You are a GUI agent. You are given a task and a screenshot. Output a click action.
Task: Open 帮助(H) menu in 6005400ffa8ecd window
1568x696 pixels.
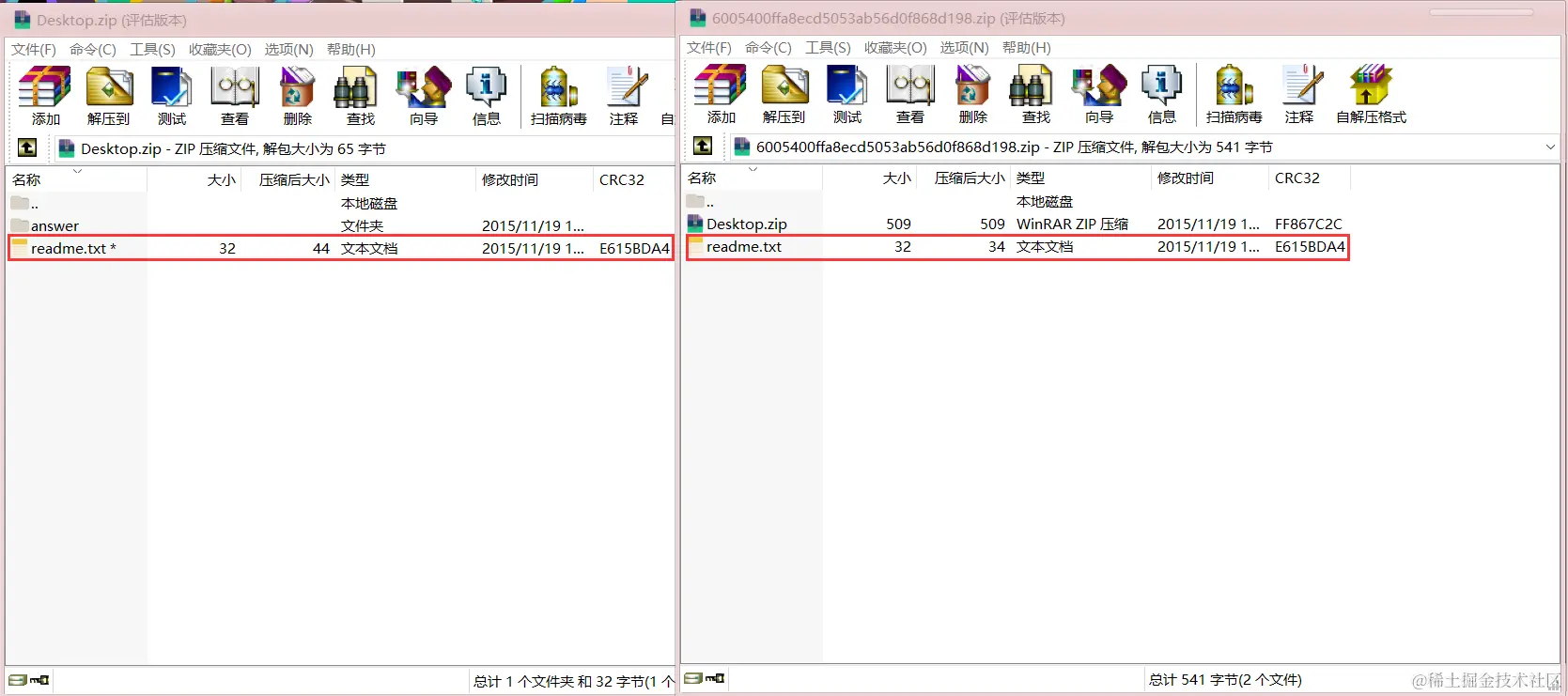coord(1027,47)
